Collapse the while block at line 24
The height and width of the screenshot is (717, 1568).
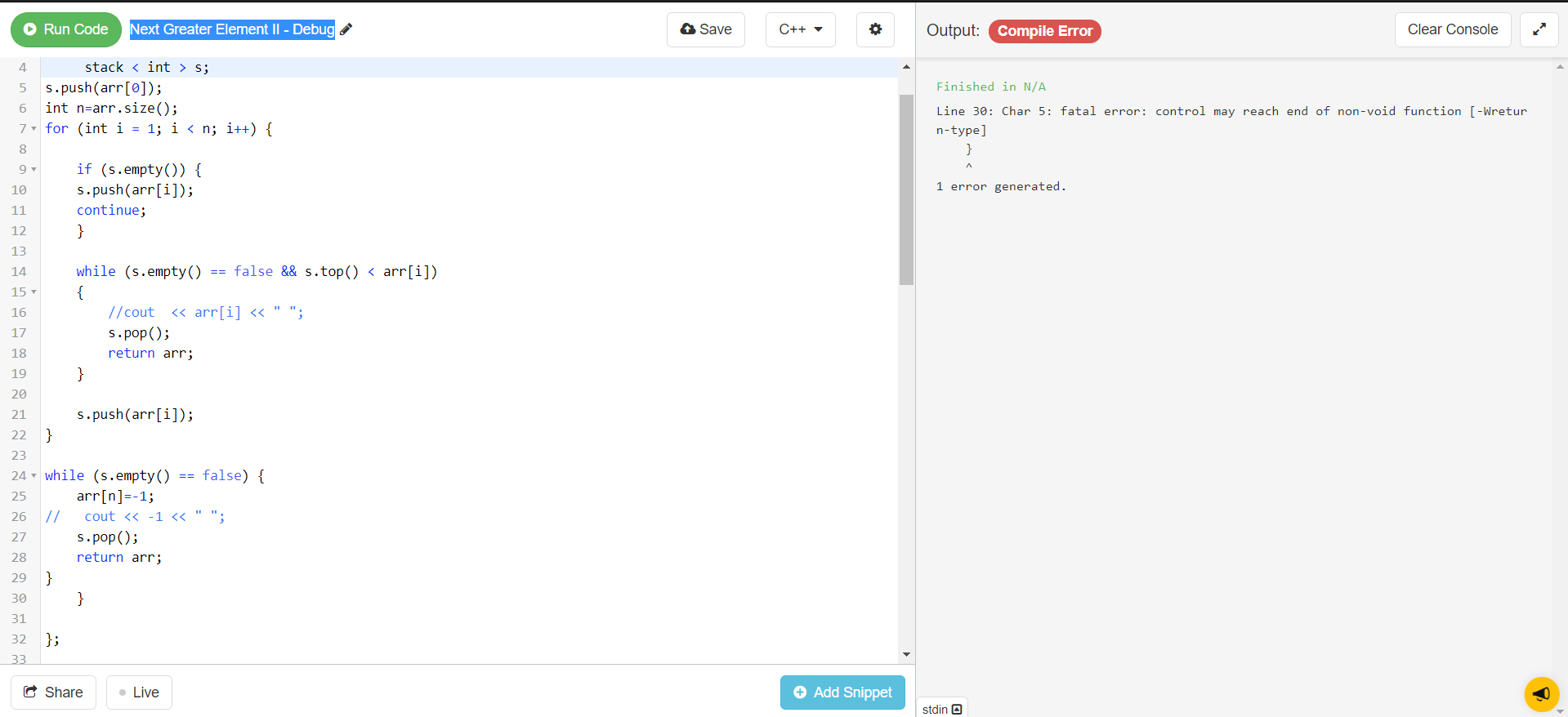[x=34, y=476]
